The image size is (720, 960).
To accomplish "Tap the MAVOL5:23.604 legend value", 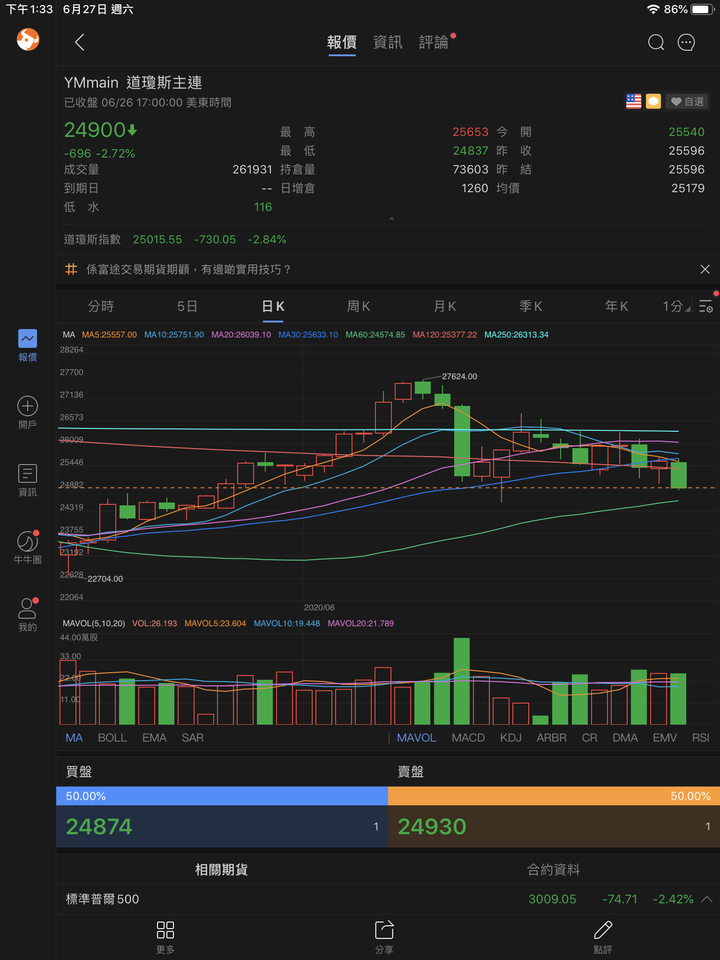I will (x=216, y=623).
